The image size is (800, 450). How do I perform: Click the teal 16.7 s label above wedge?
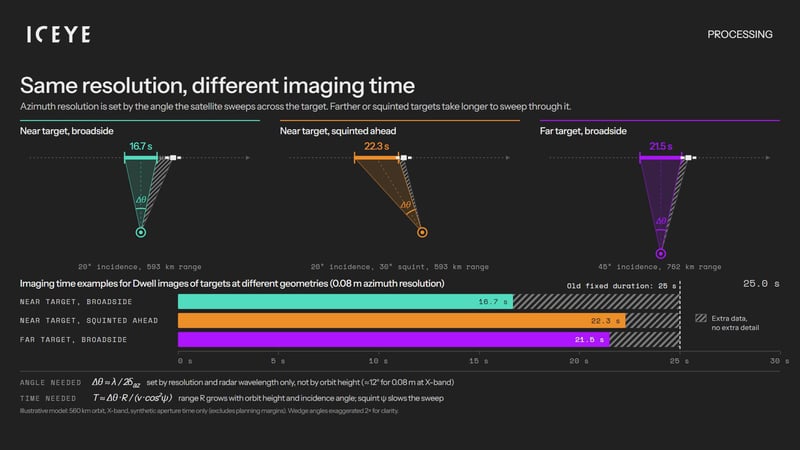pos(141,146)
